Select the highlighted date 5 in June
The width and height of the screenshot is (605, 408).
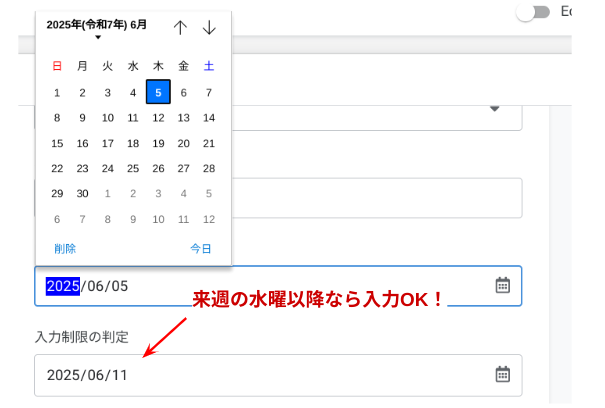click(158, 92)
